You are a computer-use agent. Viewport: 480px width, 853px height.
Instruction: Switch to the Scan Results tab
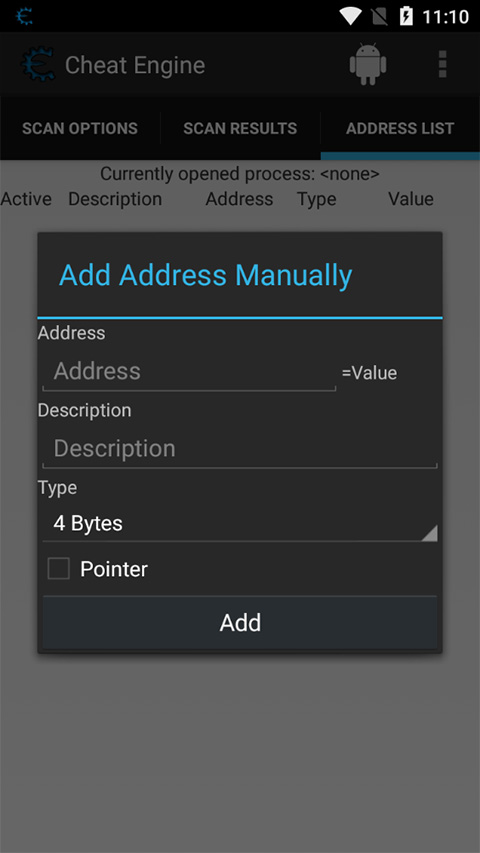[240, 128]
